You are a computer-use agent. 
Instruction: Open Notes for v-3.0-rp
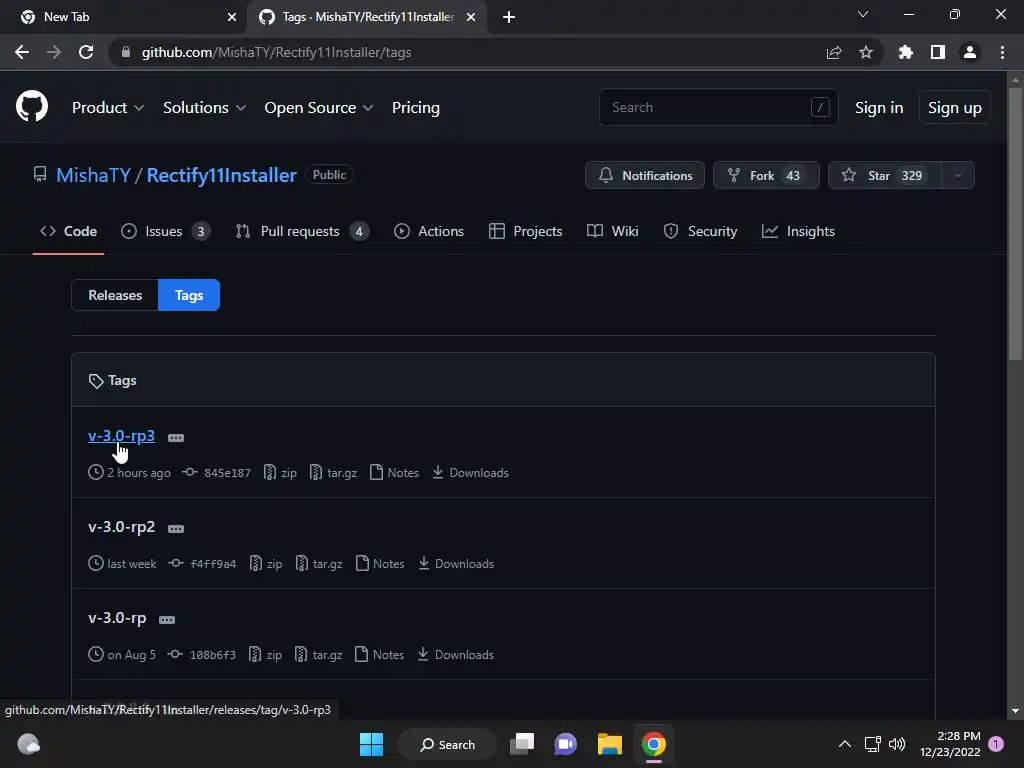pyautogui.click(x=379, y=654)
